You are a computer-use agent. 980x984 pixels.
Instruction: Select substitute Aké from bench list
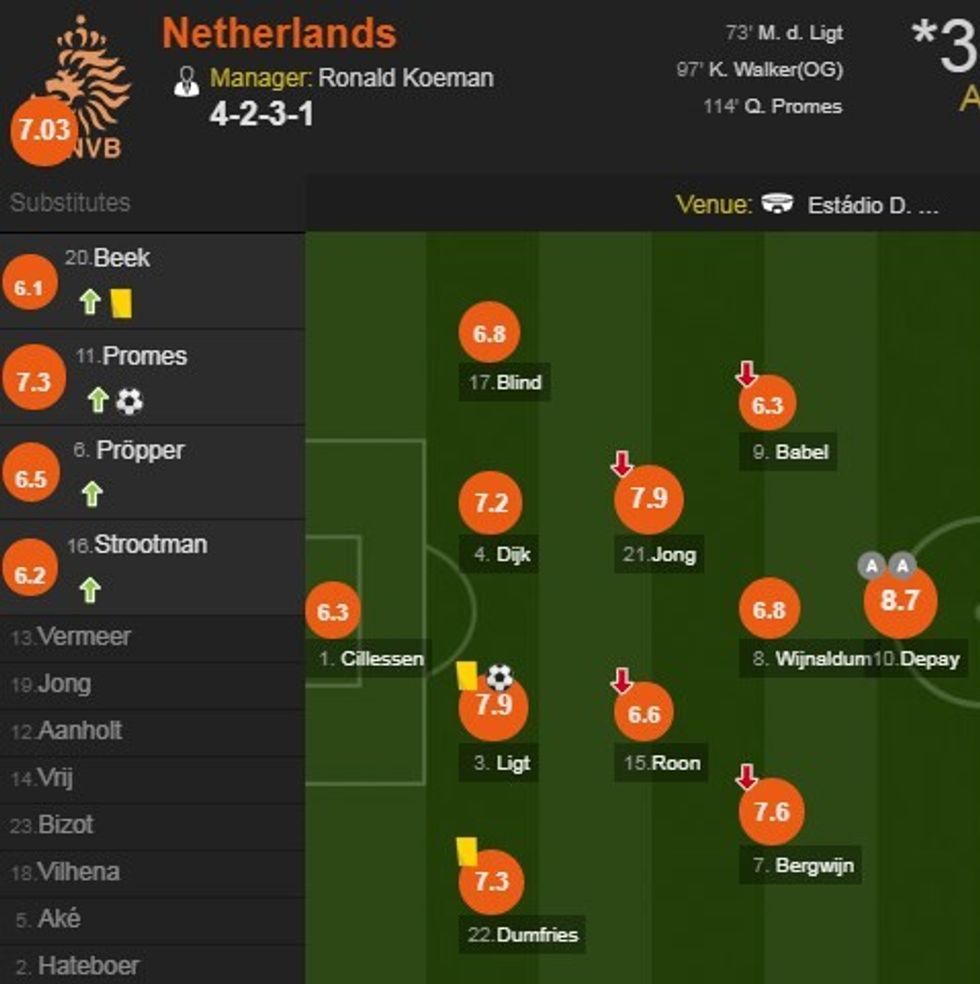point(58,919)
